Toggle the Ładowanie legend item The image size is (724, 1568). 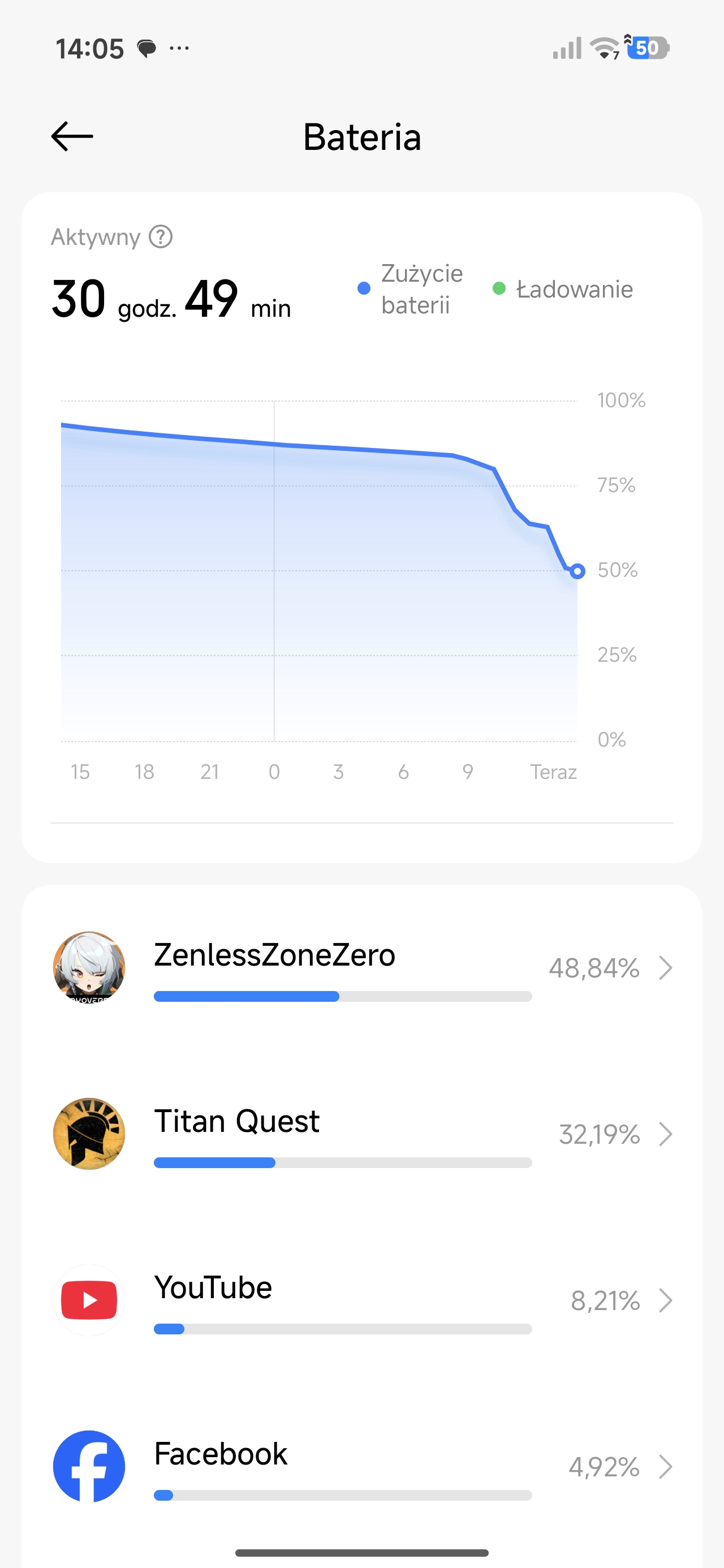pyautogui.click(x=563, y=289)
